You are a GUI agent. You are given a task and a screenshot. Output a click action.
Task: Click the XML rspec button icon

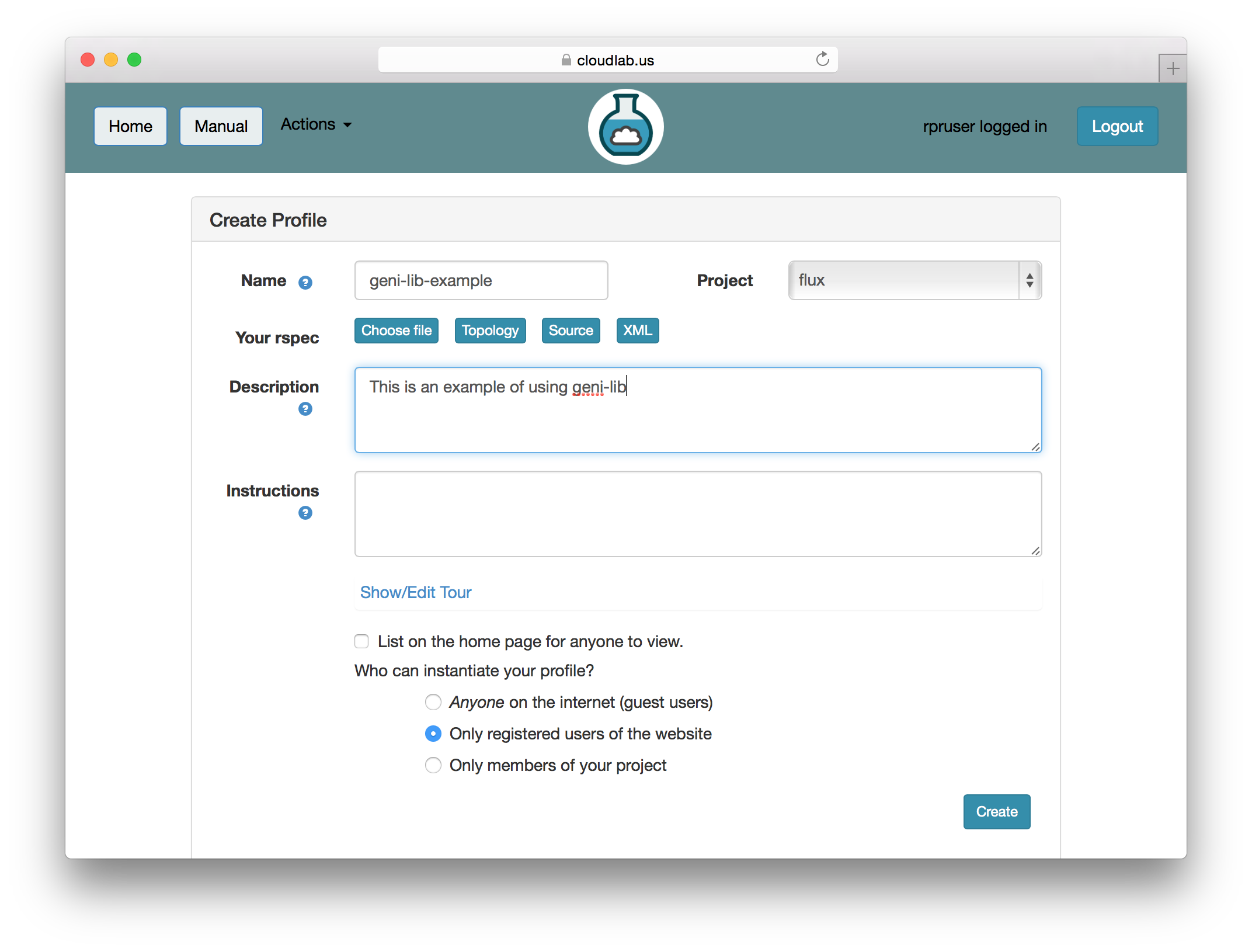[636, 331]
